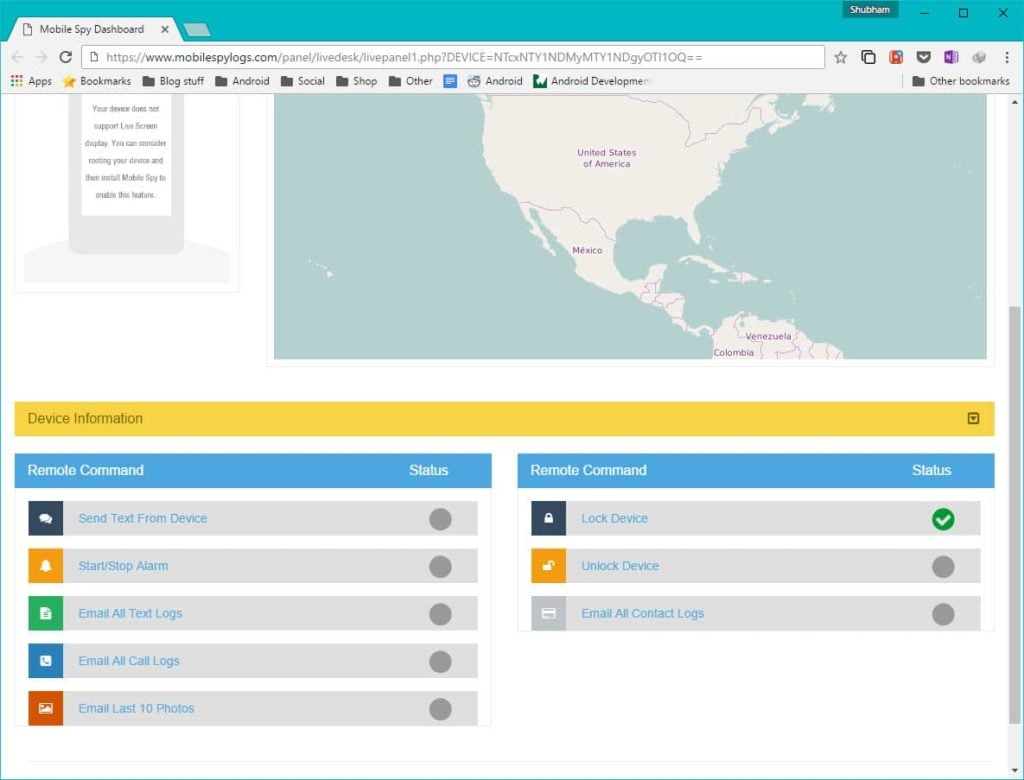Click the scrollbar up arrow

tap(1014, 102)
